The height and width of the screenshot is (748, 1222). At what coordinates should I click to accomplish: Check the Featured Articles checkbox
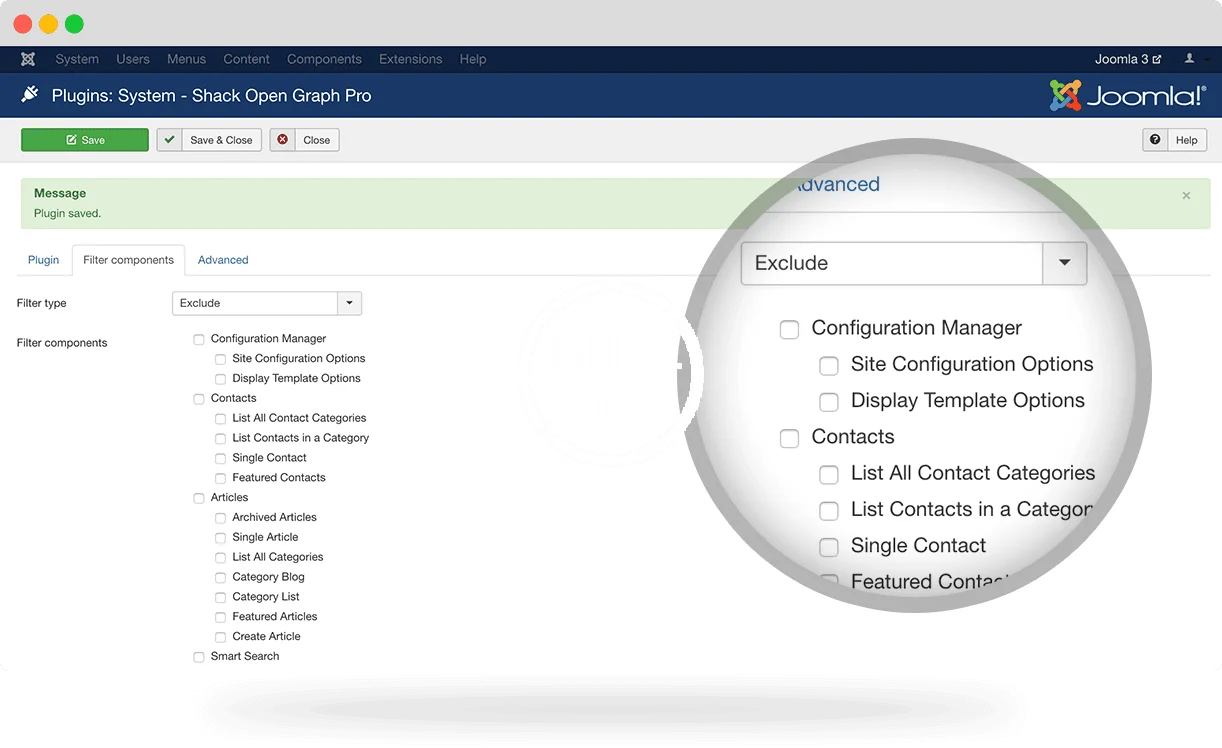tap(221, 618)
